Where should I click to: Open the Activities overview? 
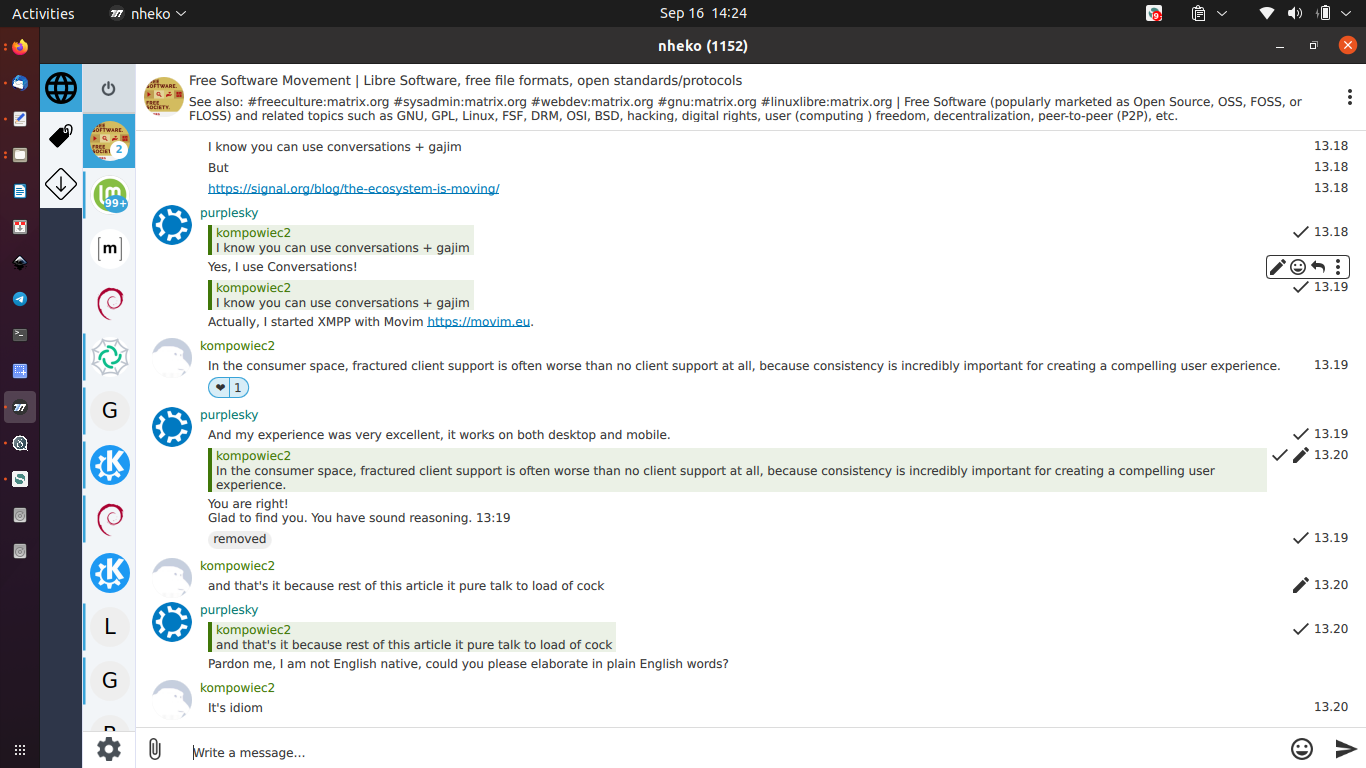pos(43,13)
